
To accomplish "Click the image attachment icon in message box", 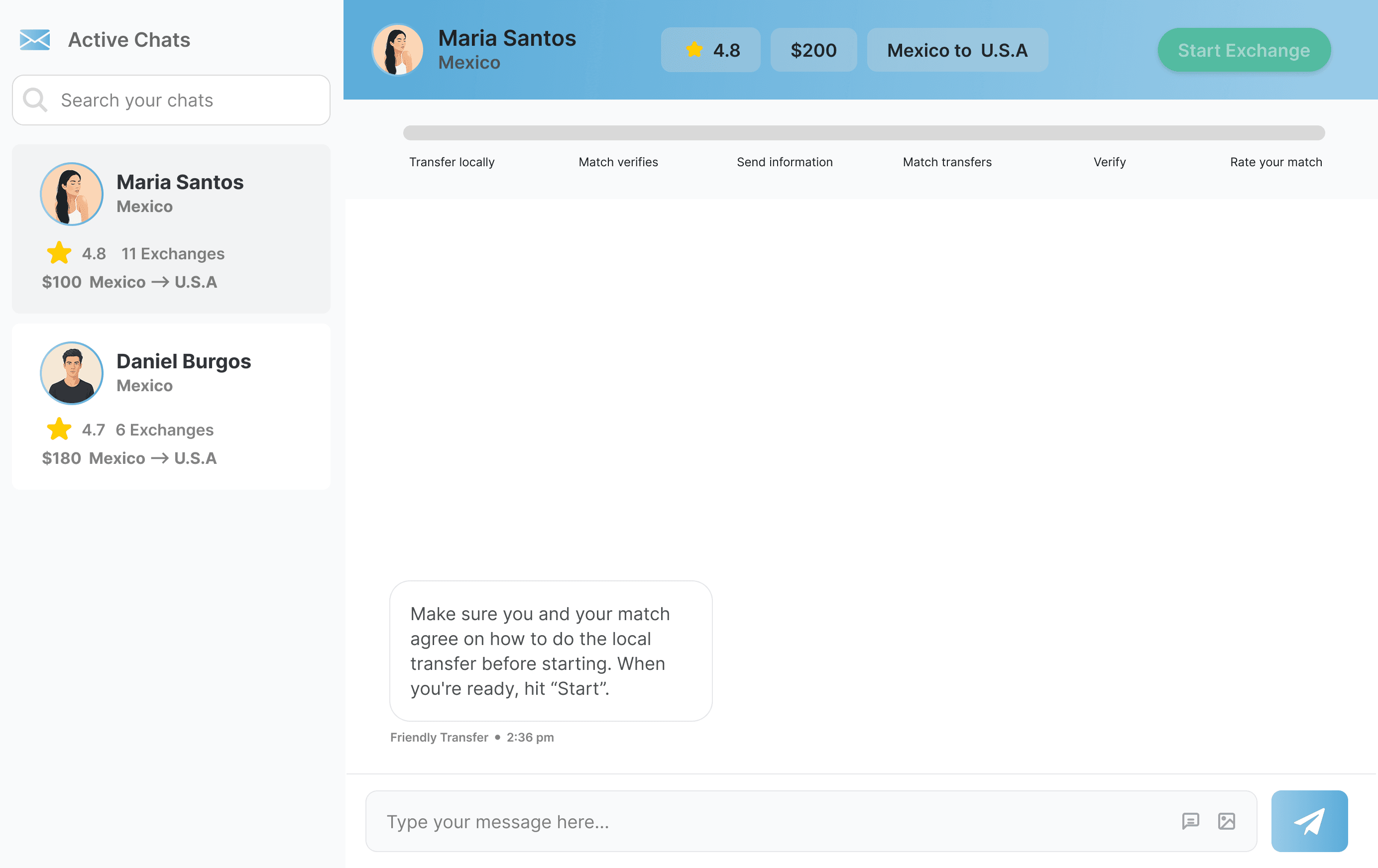I will tap(1226, 821).
